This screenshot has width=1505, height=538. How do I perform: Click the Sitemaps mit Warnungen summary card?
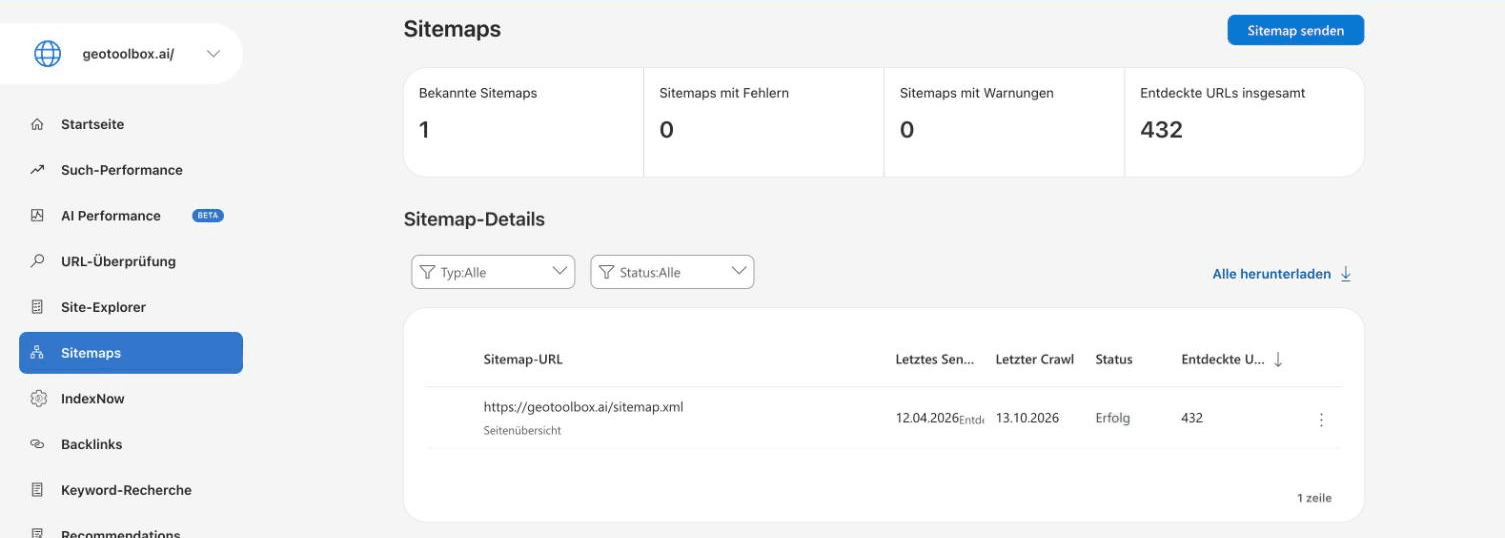coord(1004,122)
